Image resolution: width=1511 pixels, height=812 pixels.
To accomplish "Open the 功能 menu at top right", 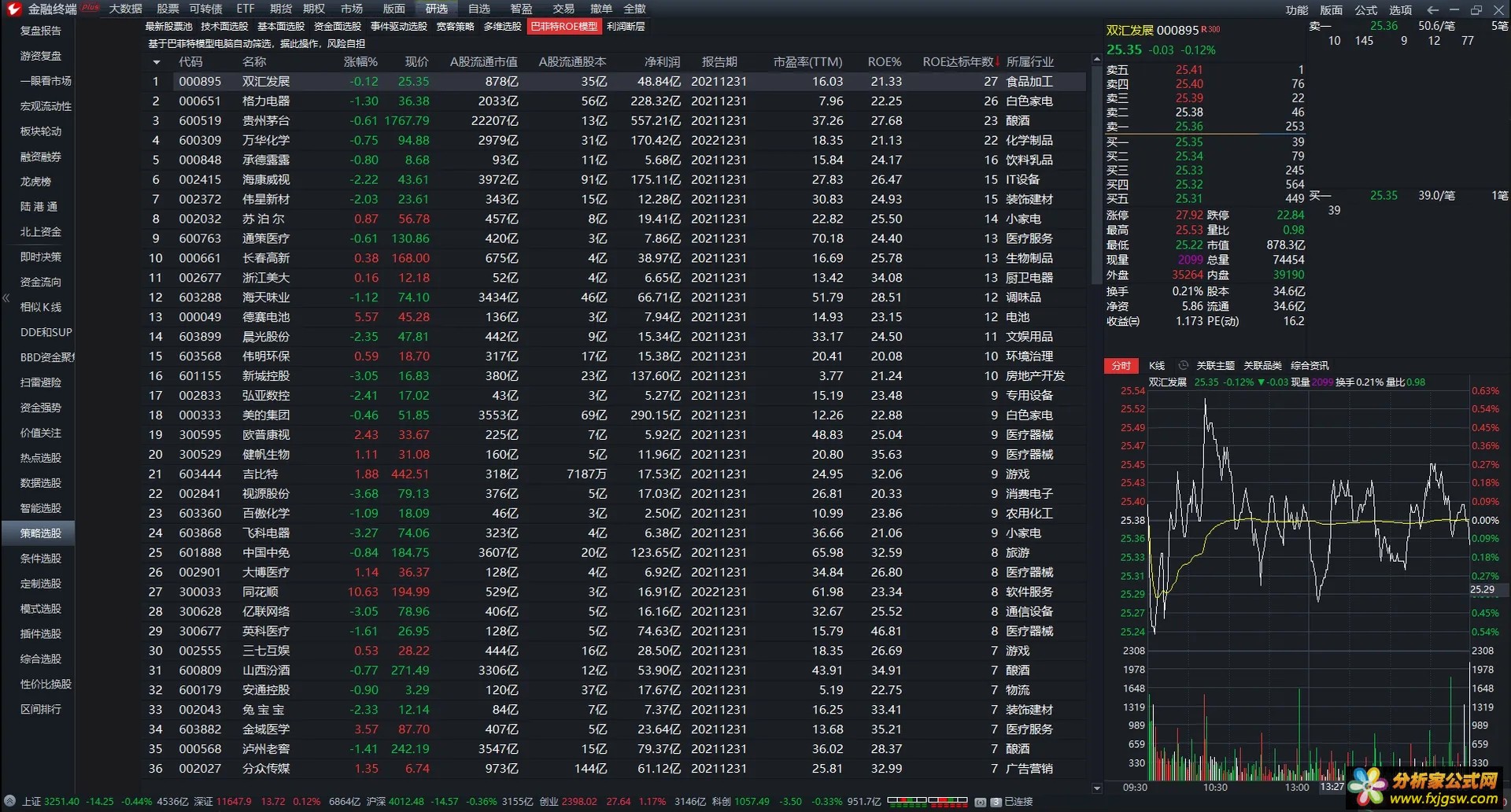I will point(1296,10).
